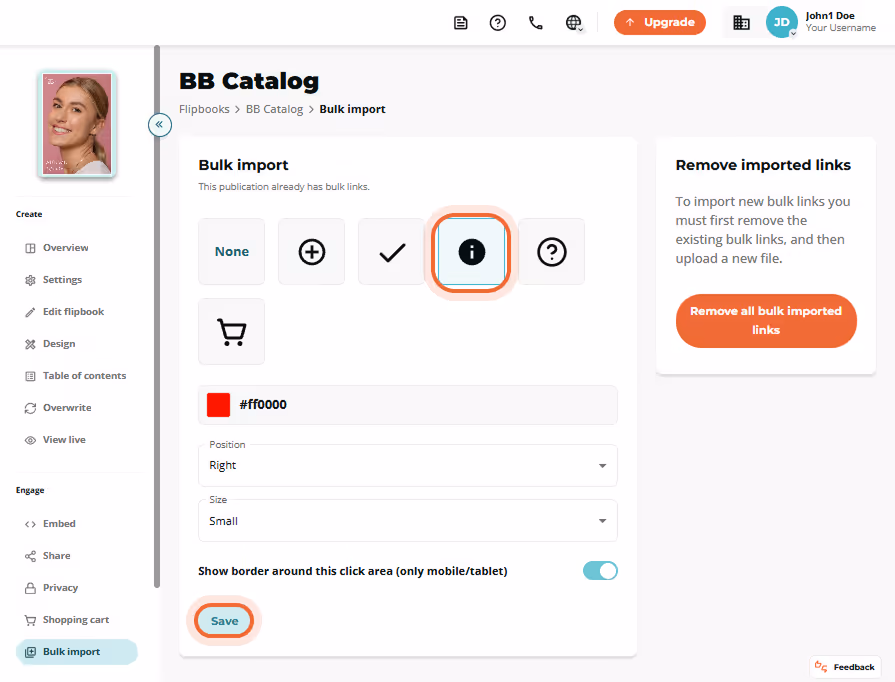Toggle show border around click area
This screenshot has height=682, width=895.
(600, 571)
